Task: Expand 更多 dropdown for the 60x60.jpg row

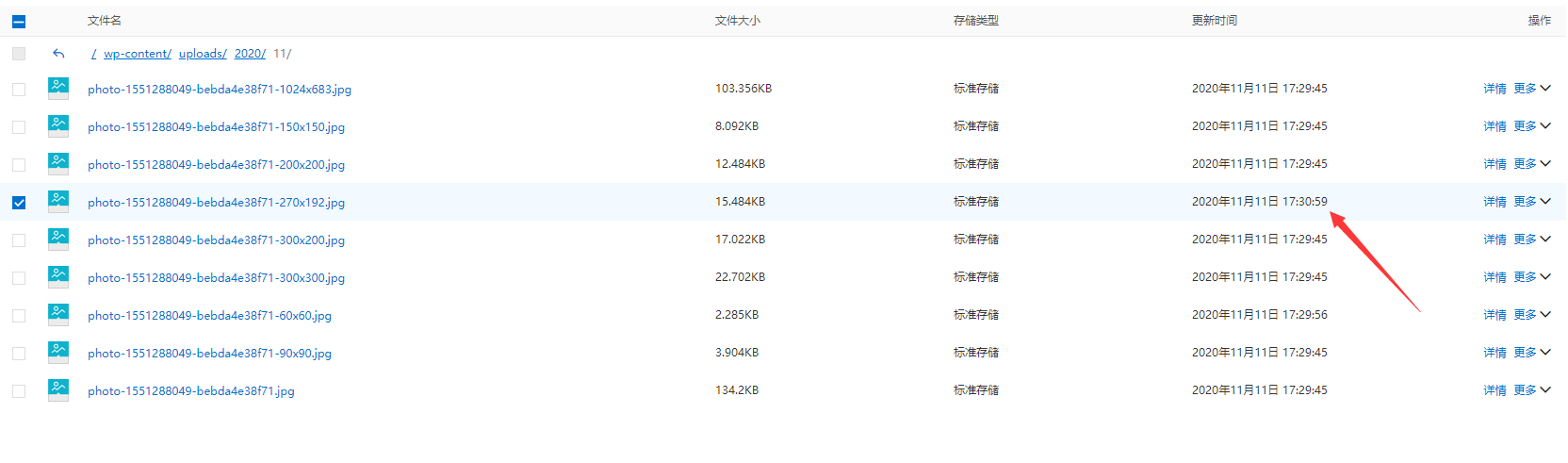Action: coord(1531,315)
